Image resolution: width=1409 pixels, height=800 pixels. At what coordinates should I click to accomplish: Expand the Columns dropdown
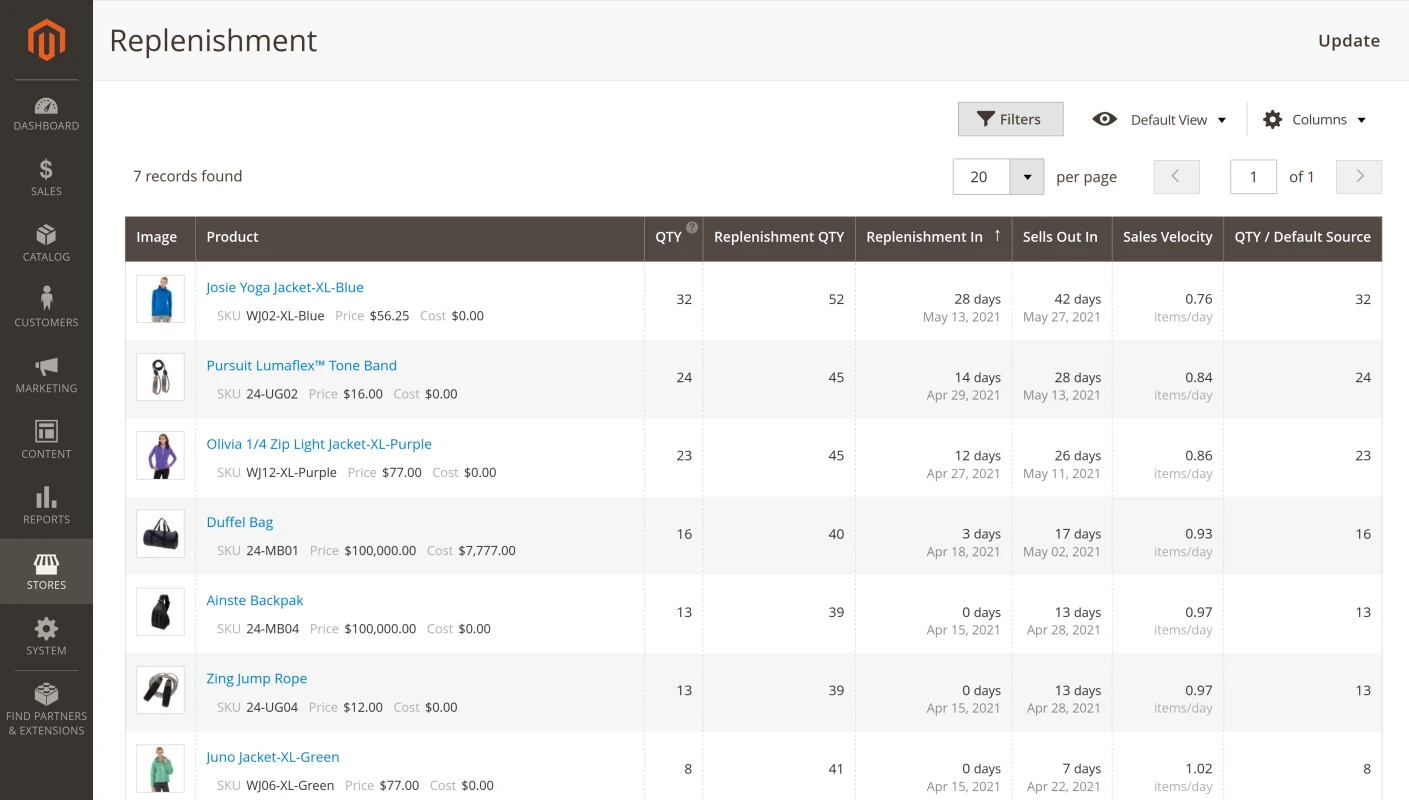(1314, 120)
